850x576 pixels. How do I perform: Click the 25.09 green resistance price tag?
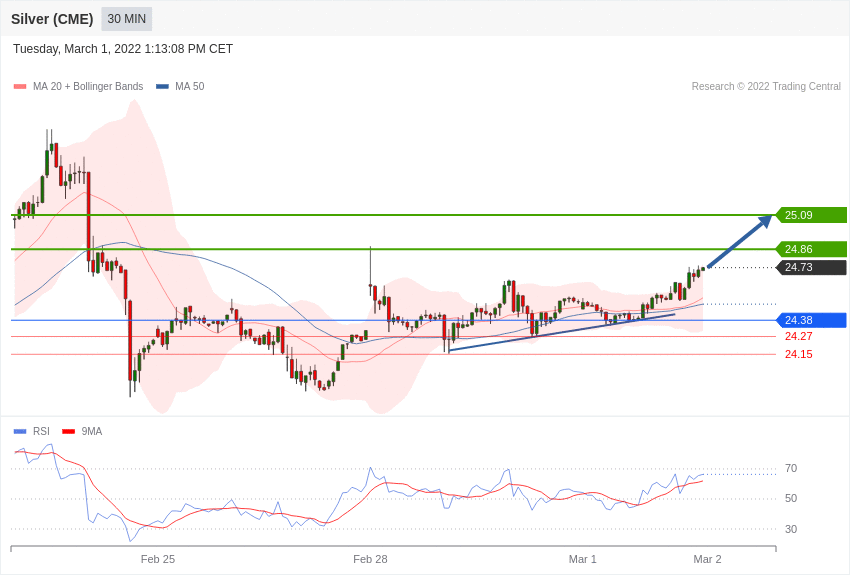811,215
